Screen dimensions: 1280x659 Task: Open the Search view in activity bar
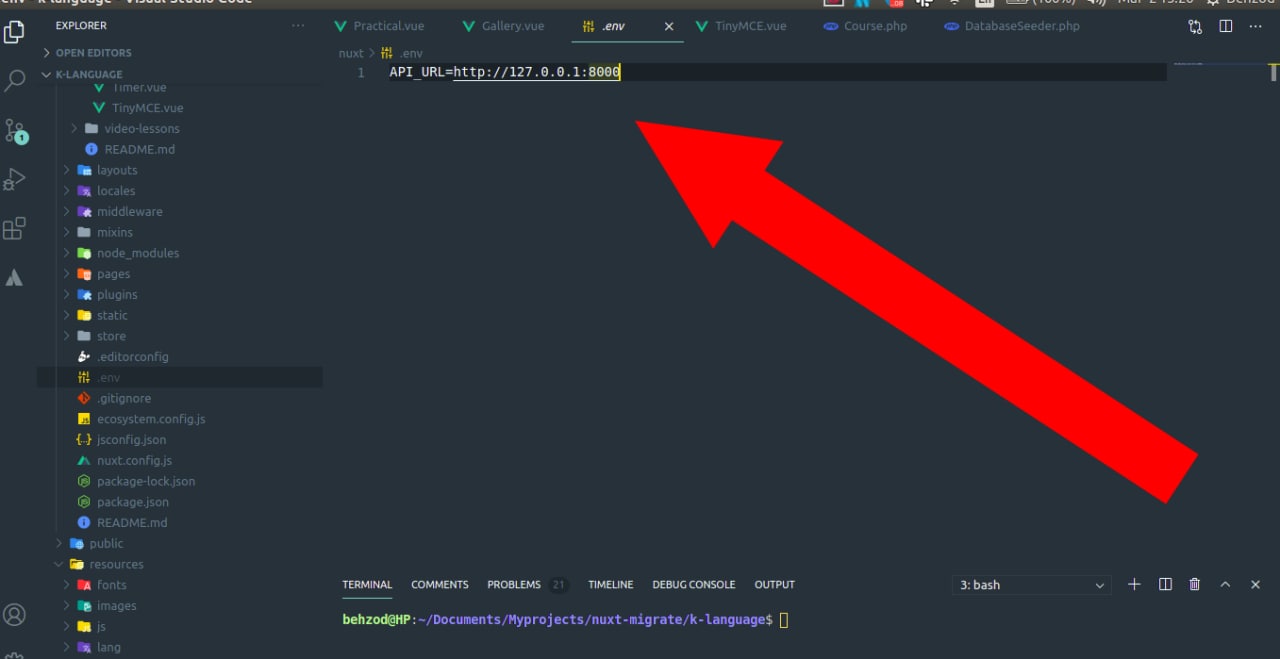[x=14, y=81]
